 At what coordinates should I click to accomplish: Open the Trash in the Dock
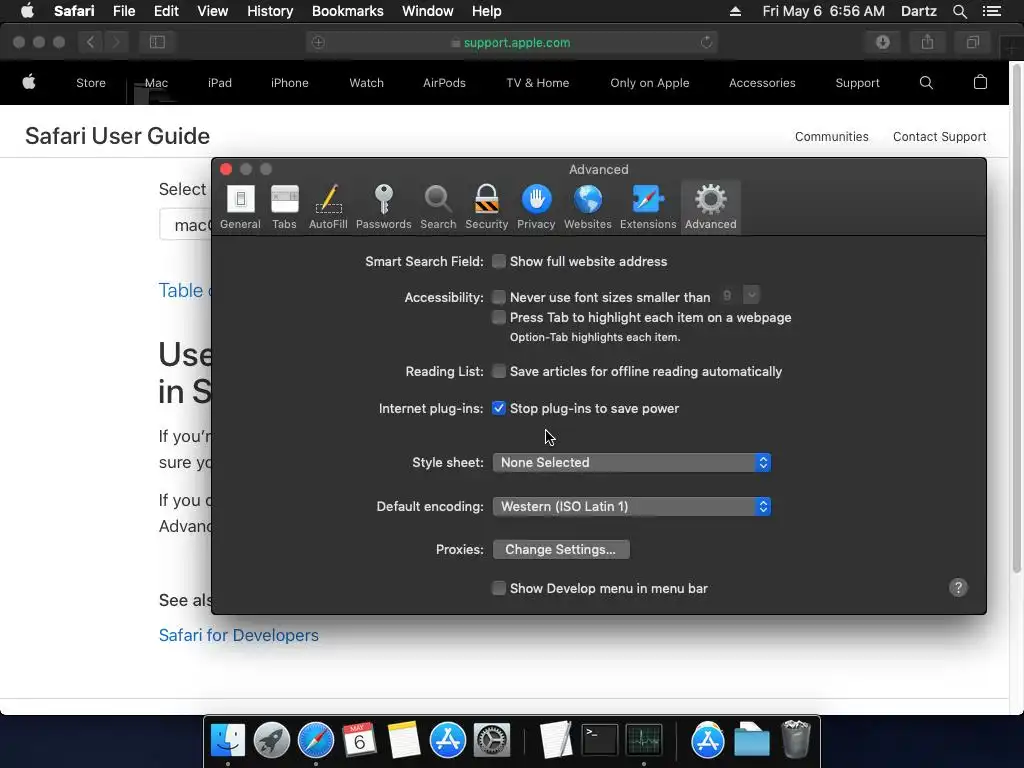796,739
